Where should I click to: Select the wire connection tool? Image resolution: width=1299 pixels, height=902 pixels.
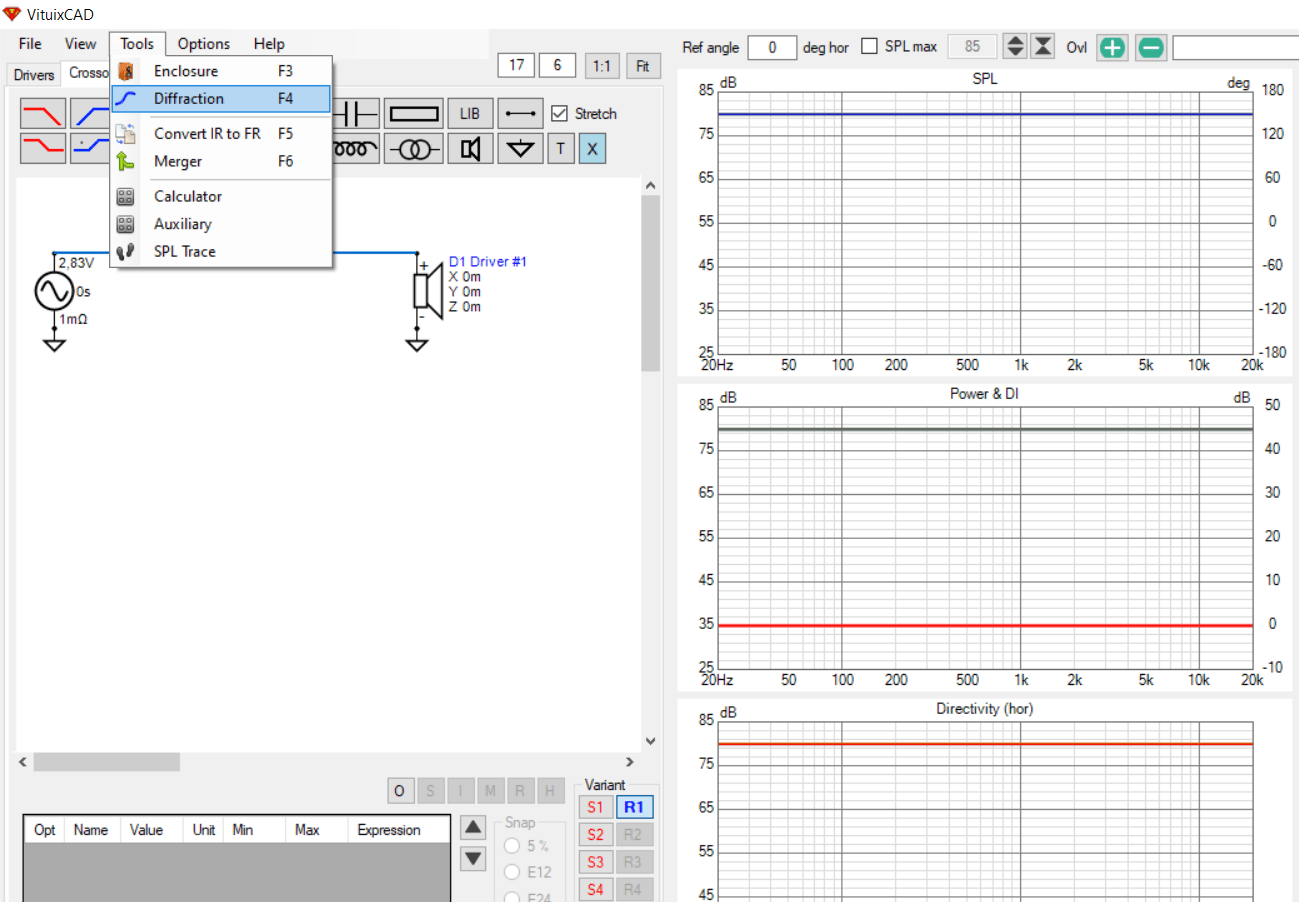[x=520, y=114]
